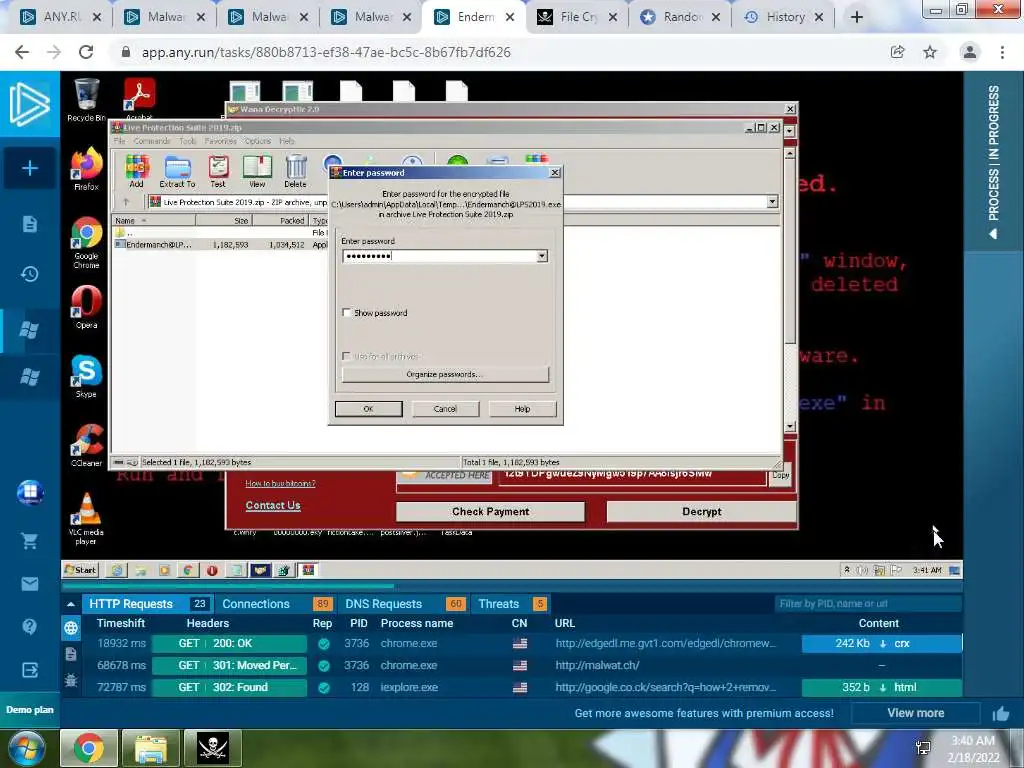Start a new task with plus icon
Screen dimensions: 1024x768
[29, 168]
